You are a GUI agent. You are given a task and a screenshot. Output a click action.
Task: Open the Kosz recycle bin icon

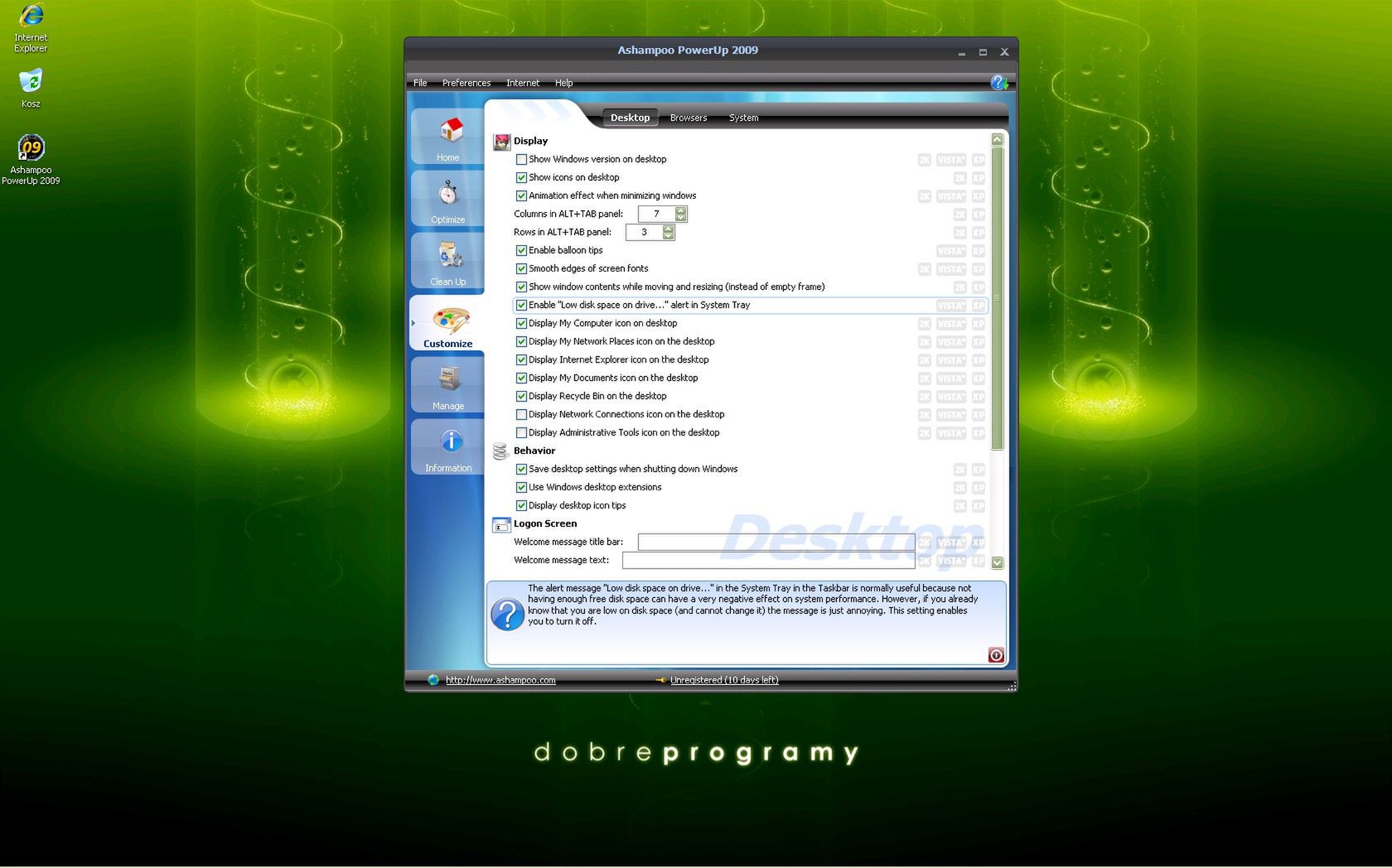pos(31,89)
